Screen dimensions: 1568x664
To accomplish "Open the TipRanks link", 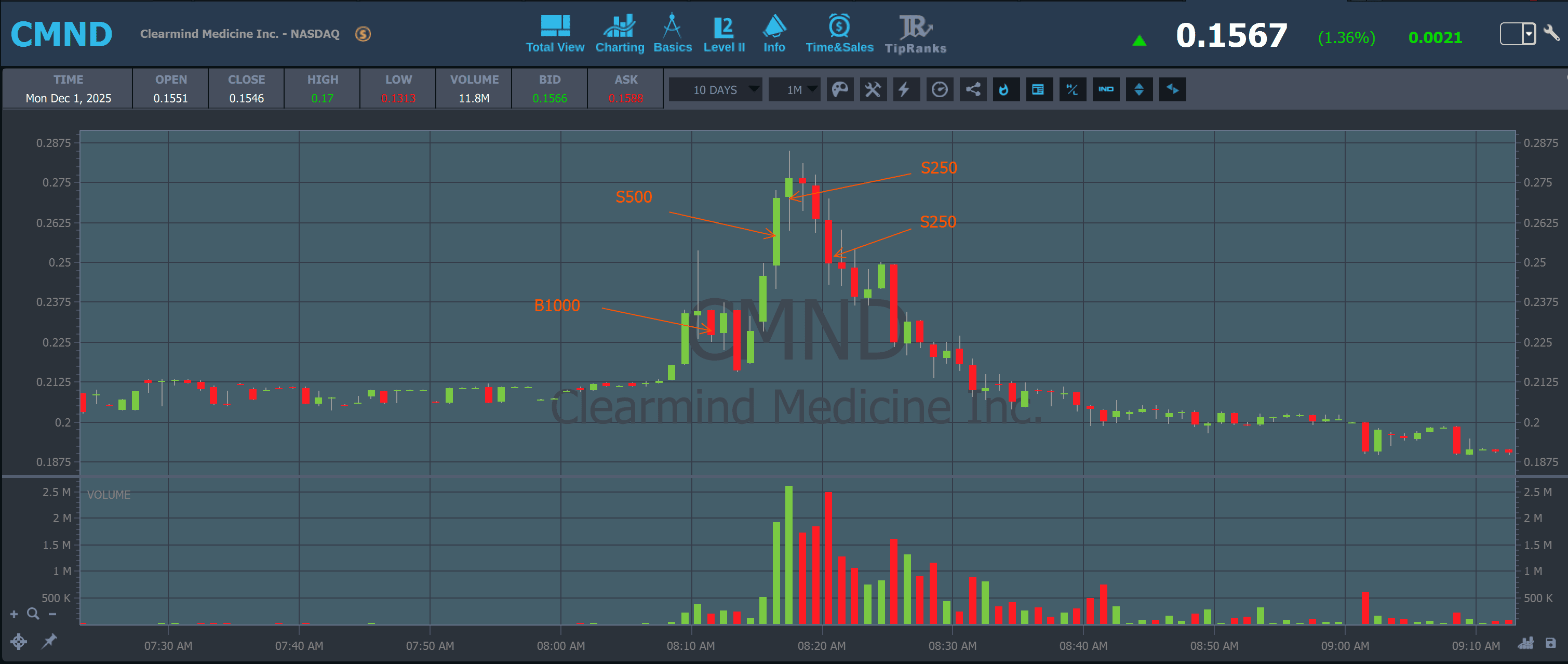I will [x=915, y=35].
